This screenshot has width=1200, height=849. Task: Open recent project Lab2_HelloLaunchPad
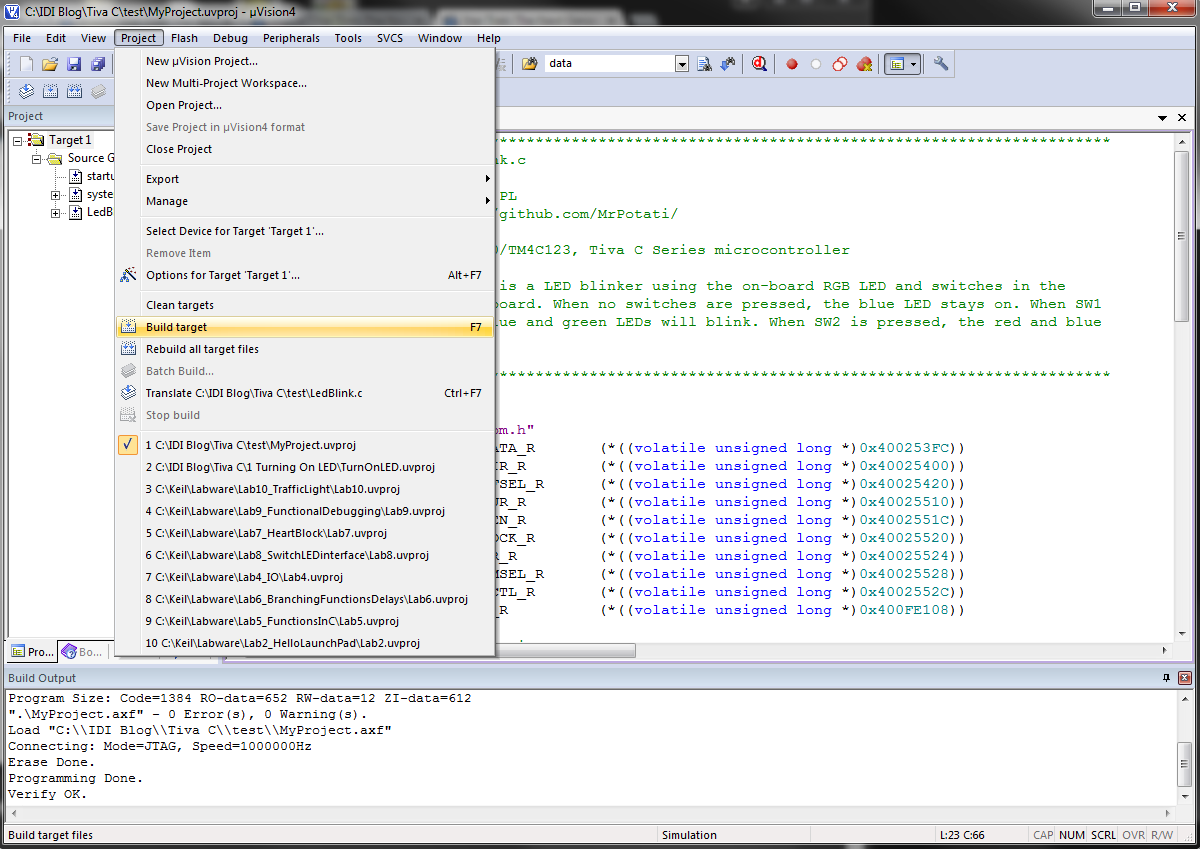[305, 643]
